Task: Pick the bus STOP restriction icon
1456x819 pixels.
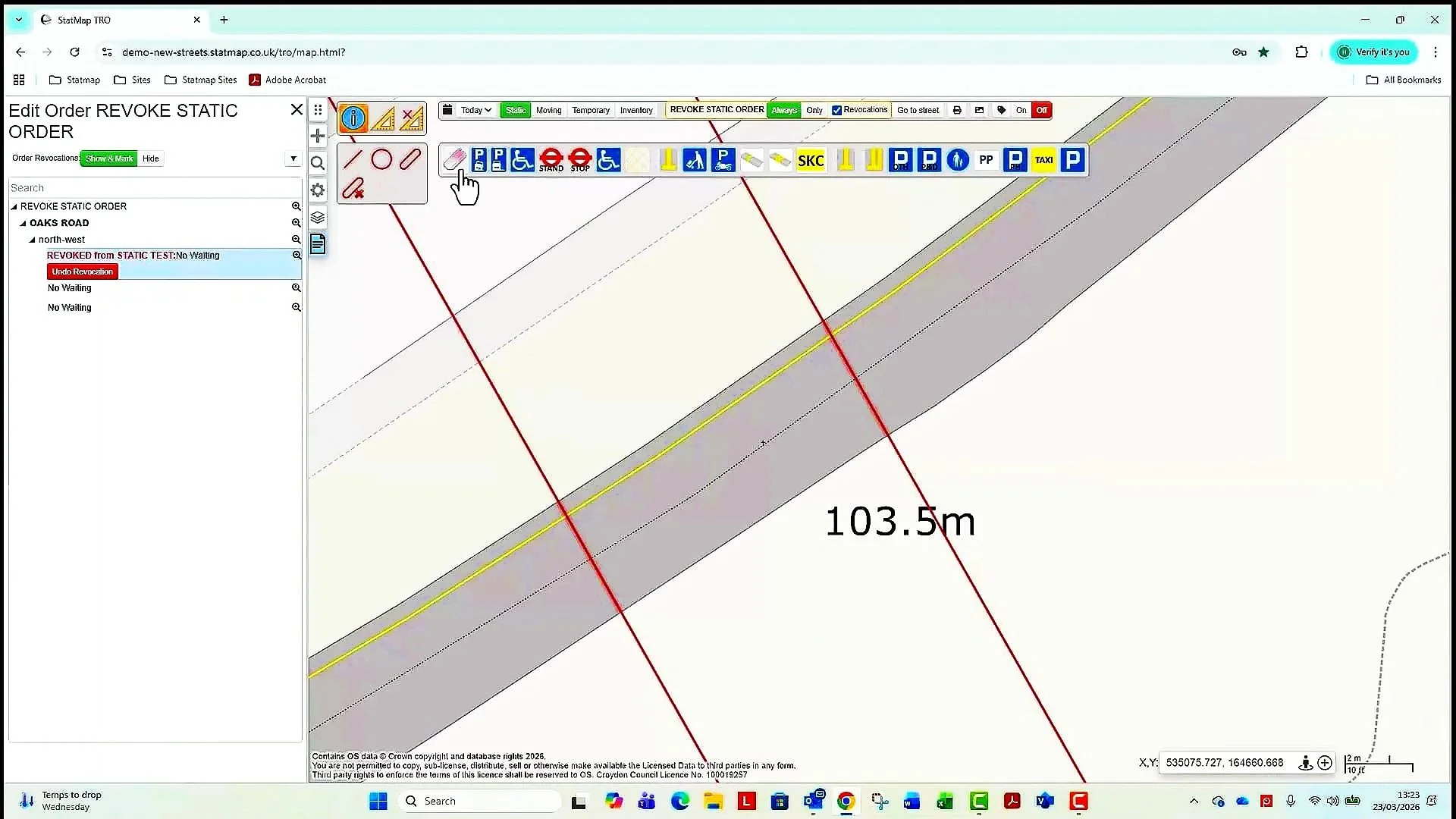Action: [x=579, y=160]
